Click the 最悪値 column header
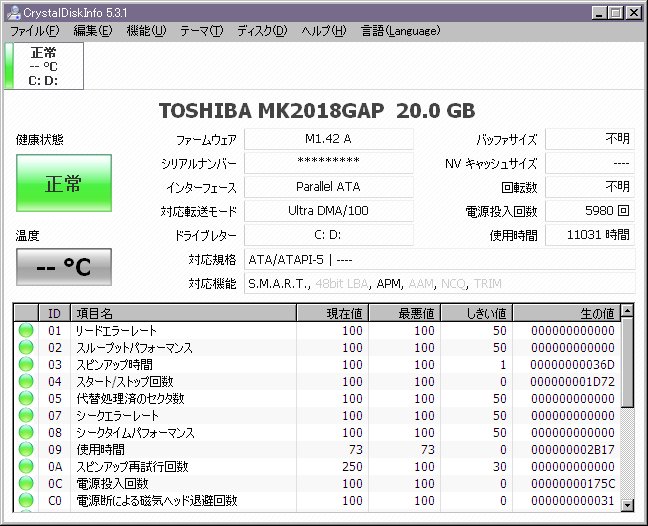The height and width of the screenshot is (526, 648). coord(405,313)
